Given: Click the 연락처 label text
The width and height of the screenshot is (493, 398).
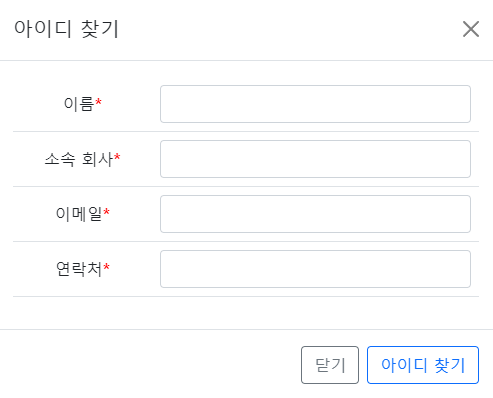Looking at the screenshot, I should coord(79,269).
